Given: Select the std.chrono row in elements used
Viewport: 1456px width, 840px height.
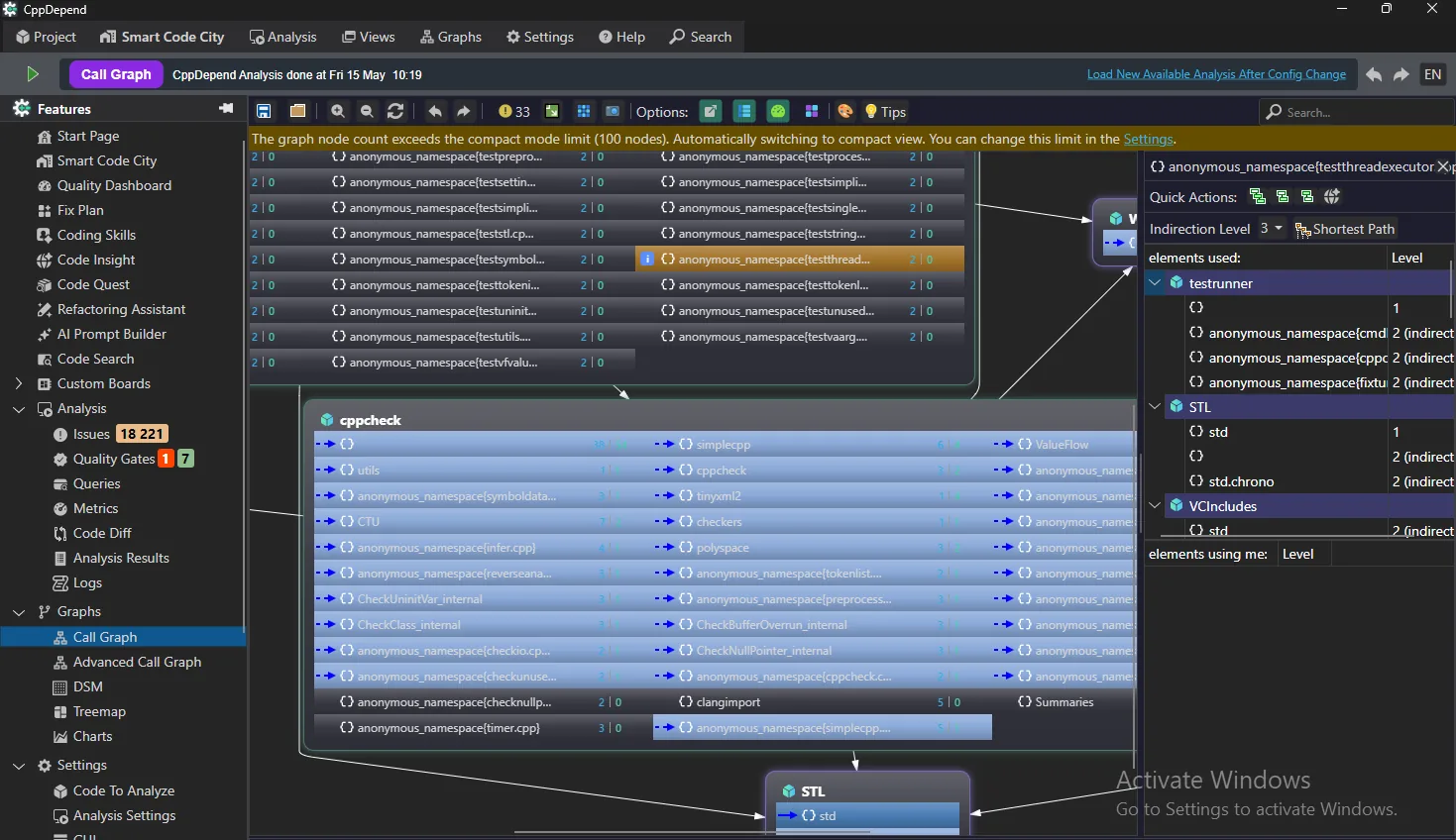Looking at the screenshot, I should click(1298, 481).
